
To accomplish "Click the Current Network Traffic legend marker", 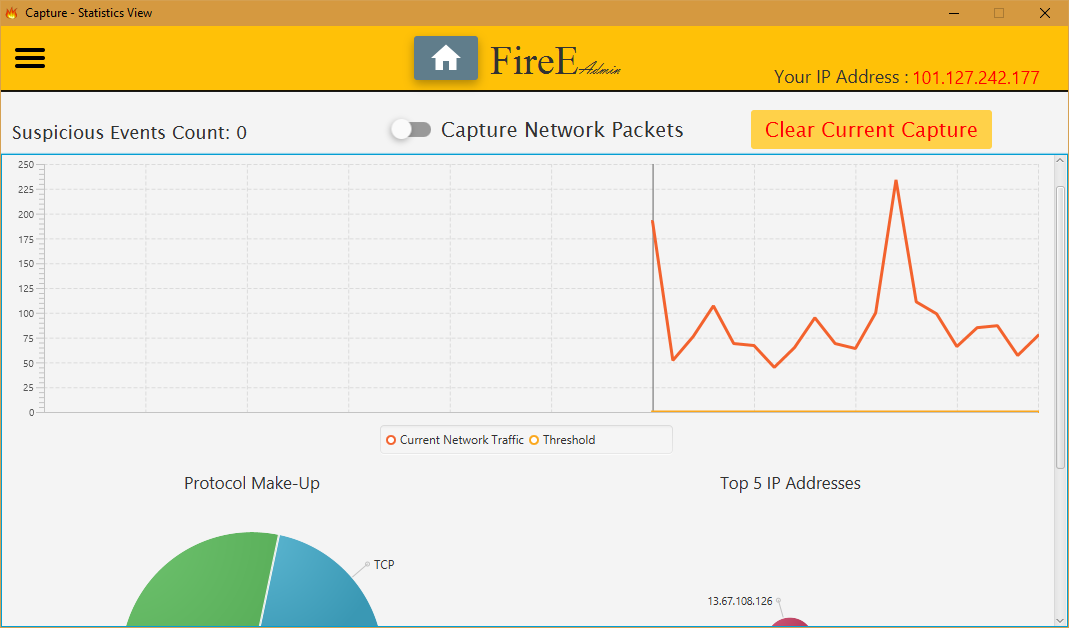I will 391,440.
